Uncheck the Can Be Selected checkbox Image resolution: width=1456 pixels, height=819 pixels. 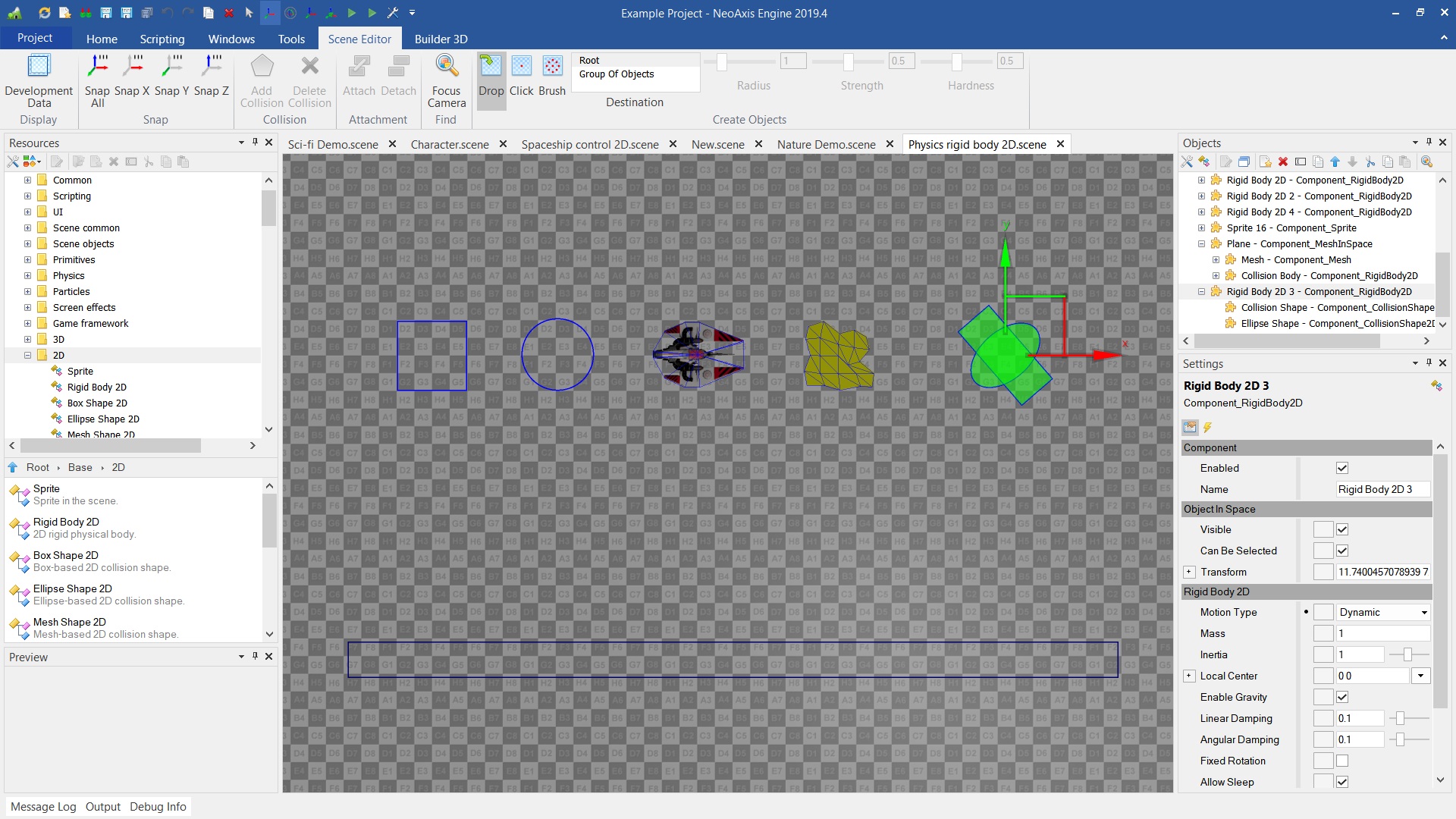pyautogui.click(x=1342, y=551)
